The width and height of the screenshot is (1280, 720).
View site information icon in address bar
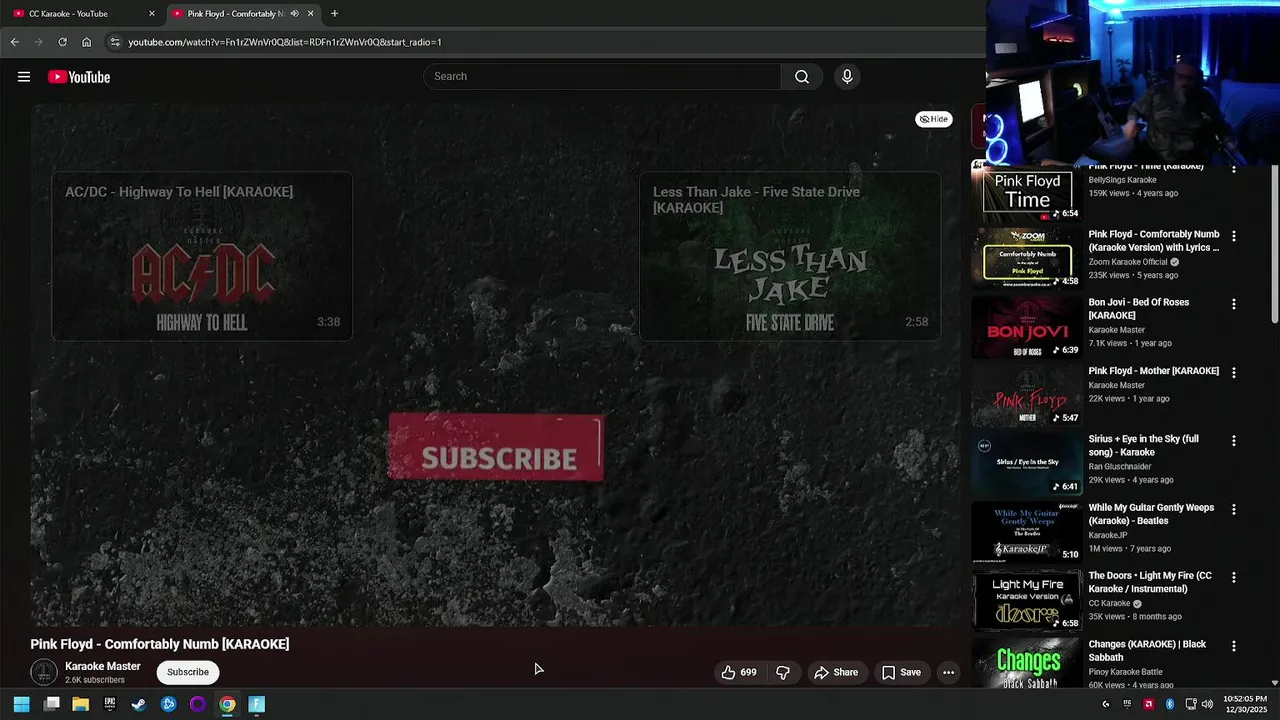pos(115,42)
